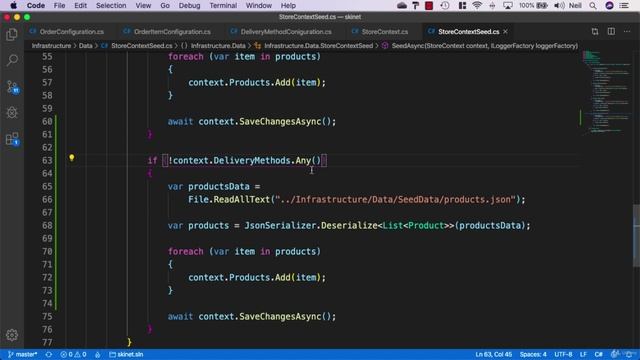Open the Explorer view in activity bar
The height and width of the screenshot is (360, 640).
pyautogui.click(x=12, y=35)
